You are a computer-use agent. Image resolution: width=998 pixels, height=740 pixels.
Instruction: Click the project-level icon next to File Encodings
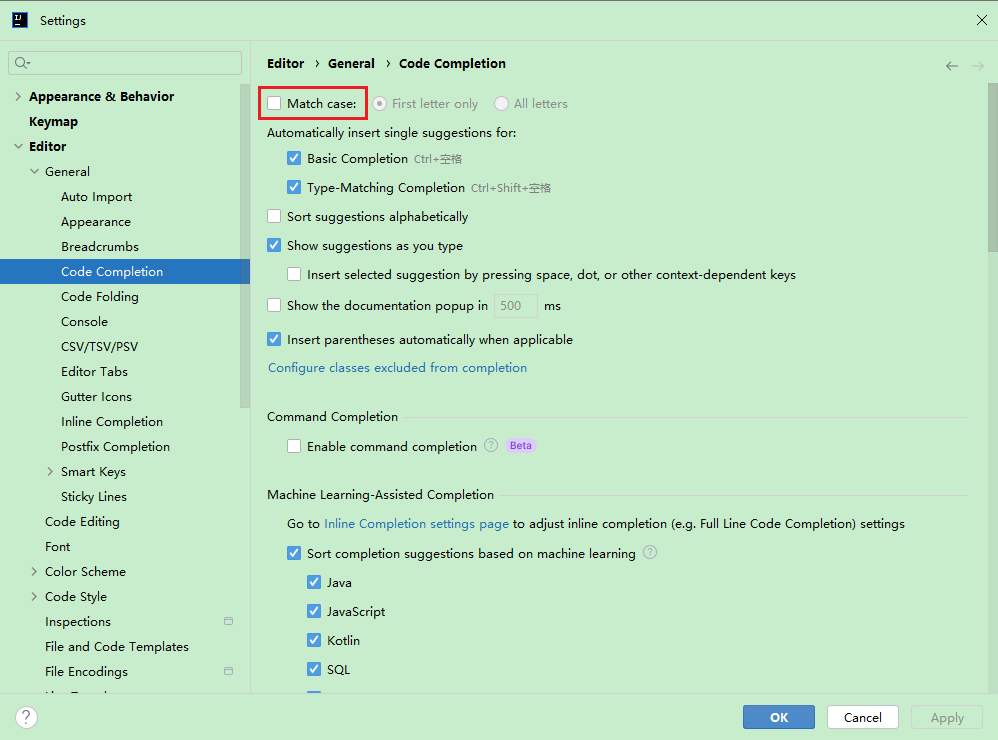(228, 672)
